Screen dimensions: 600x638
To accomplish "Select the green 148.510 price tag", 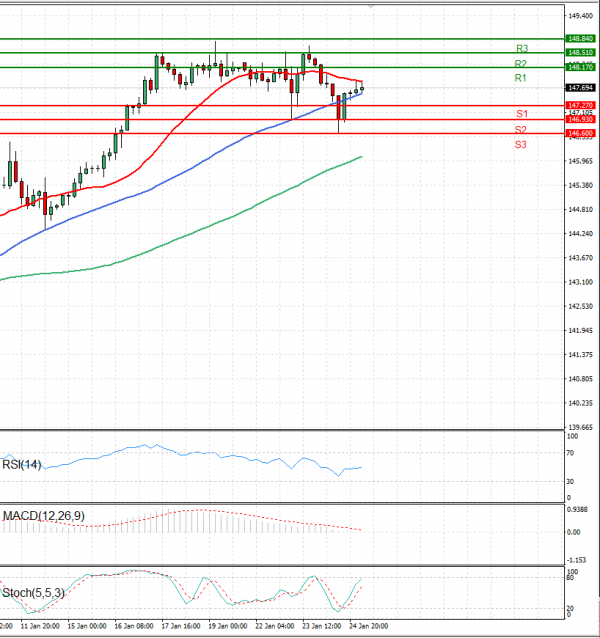I will (x=580, y=52).
